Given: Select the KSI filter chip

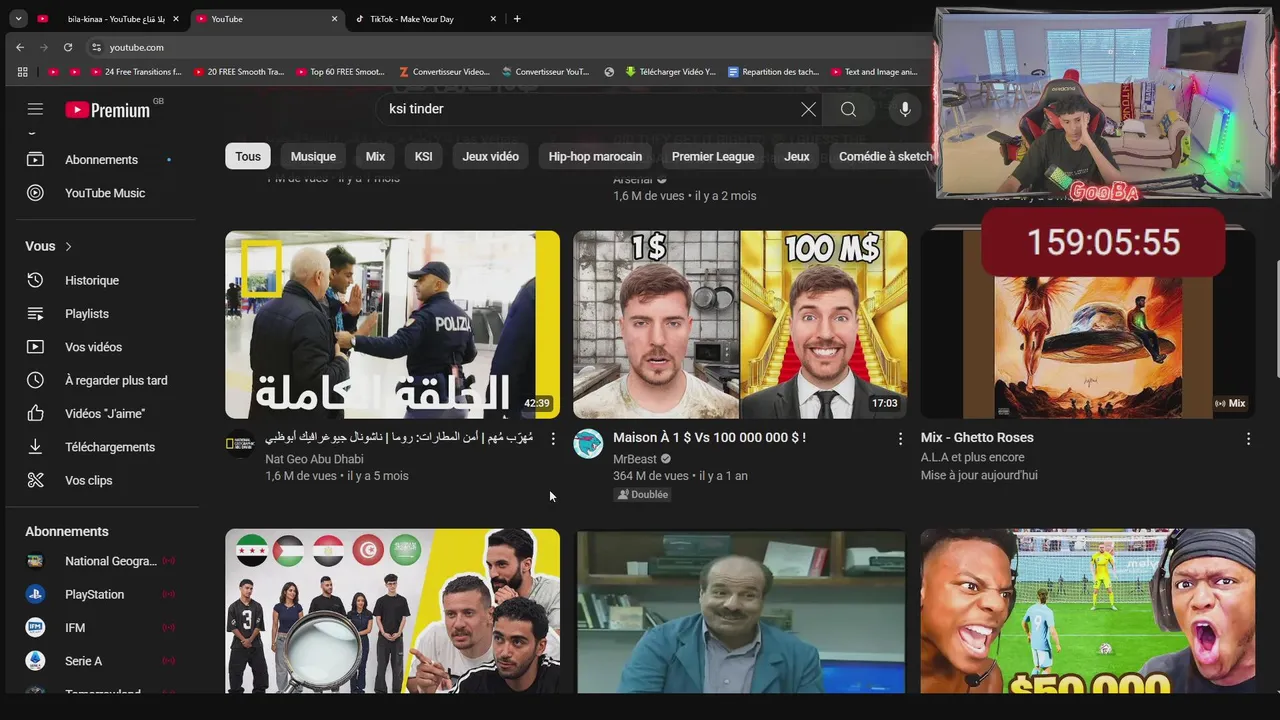Looking at the screenshot, I should [424, 156].
